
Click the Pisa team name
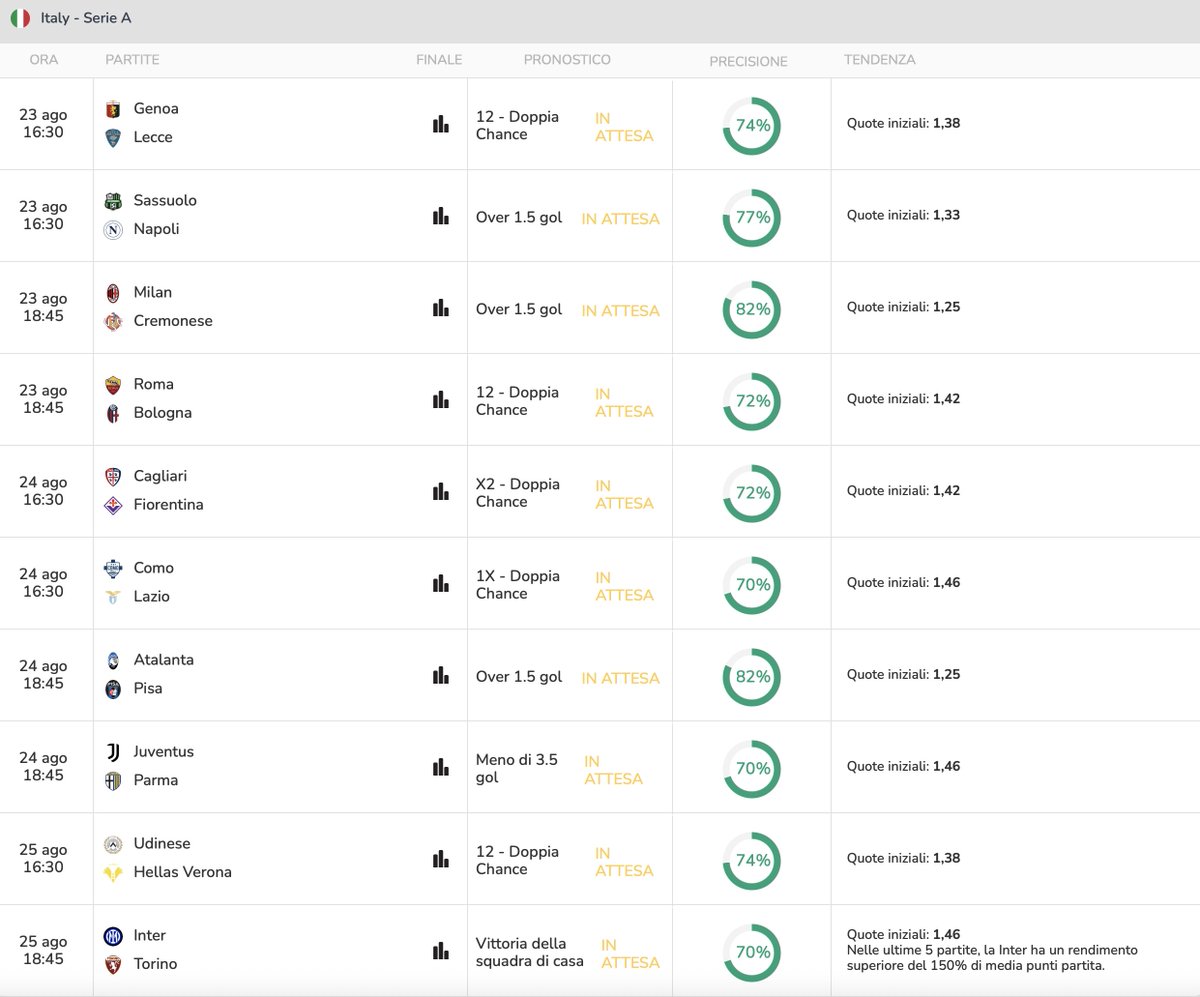coord(148,688)
